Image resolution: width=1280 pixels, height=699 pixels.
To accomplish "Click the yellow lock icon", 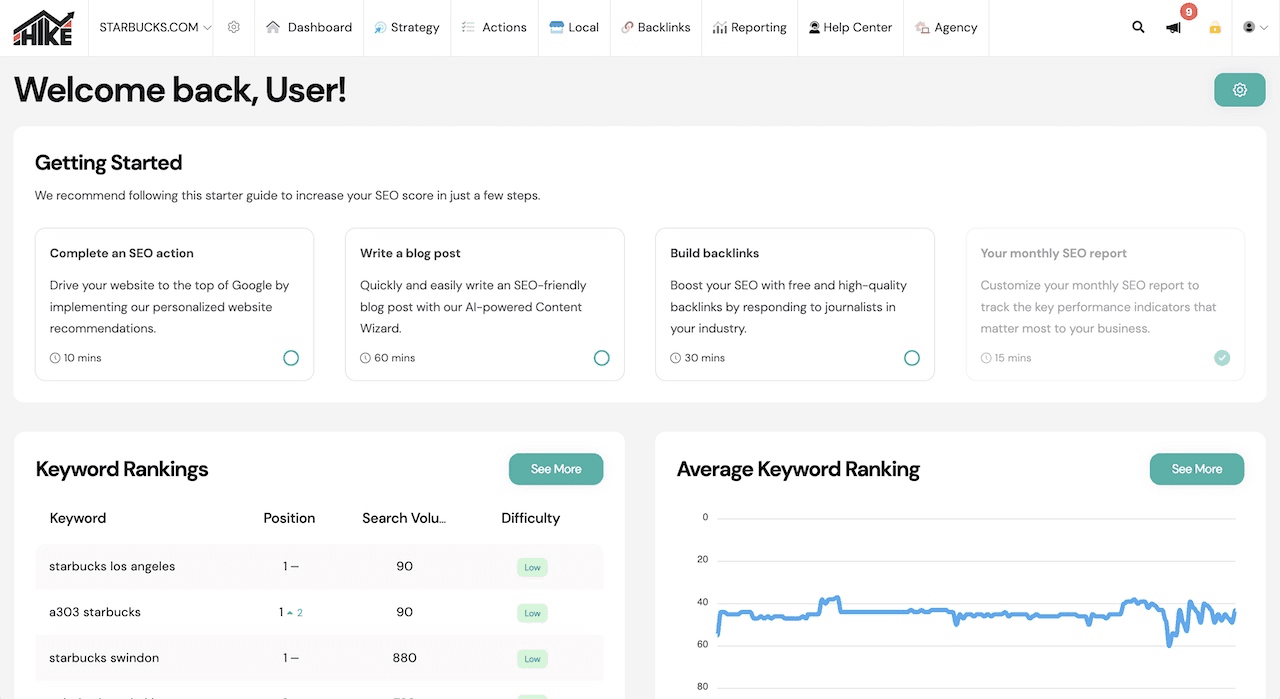I will (1215, 28).
